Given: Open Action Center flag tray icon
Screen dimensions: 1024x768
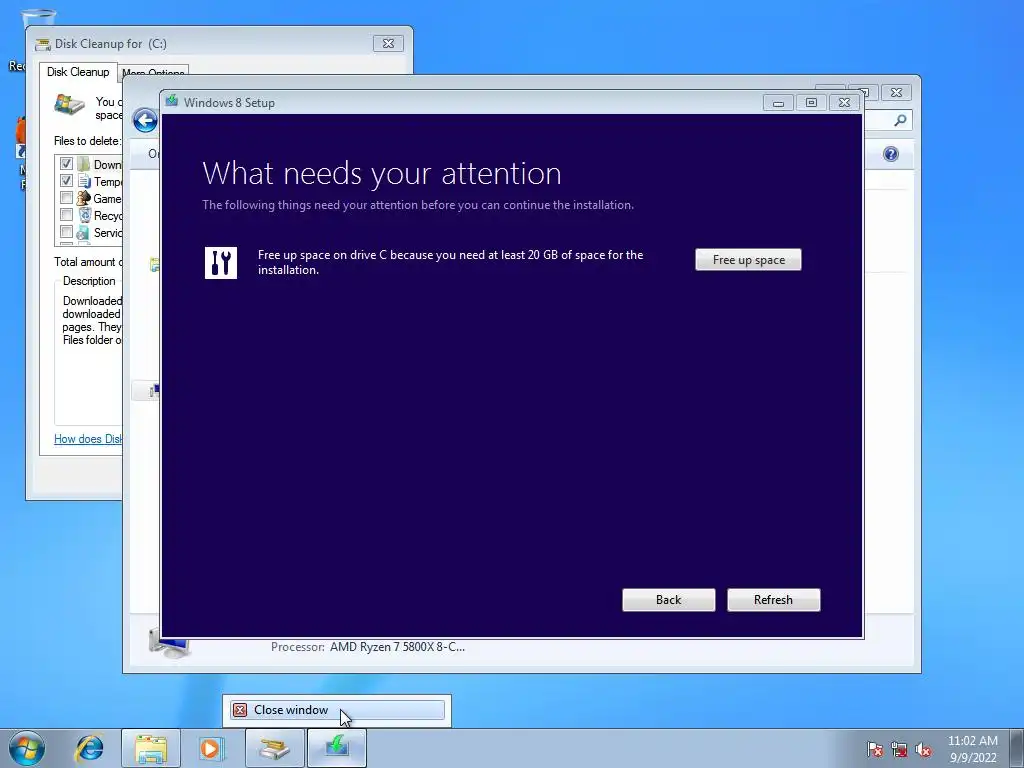Looking at the screenshot, I should point(874,750).
